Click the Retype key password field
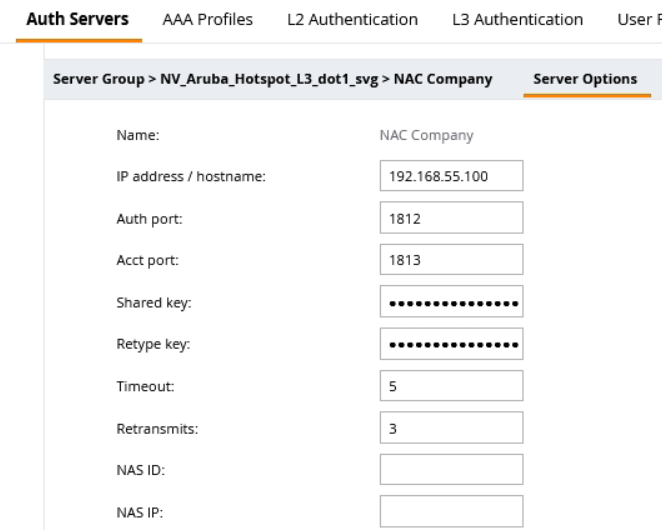Image resolution: width=662 pixels, height=530 pixels. [451, 344]
